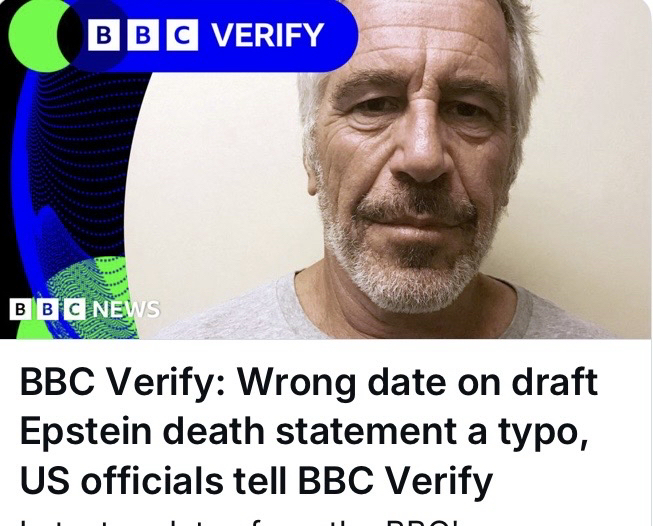
Task: Click the first B block in Verify badge
Action: coord(103,35)
